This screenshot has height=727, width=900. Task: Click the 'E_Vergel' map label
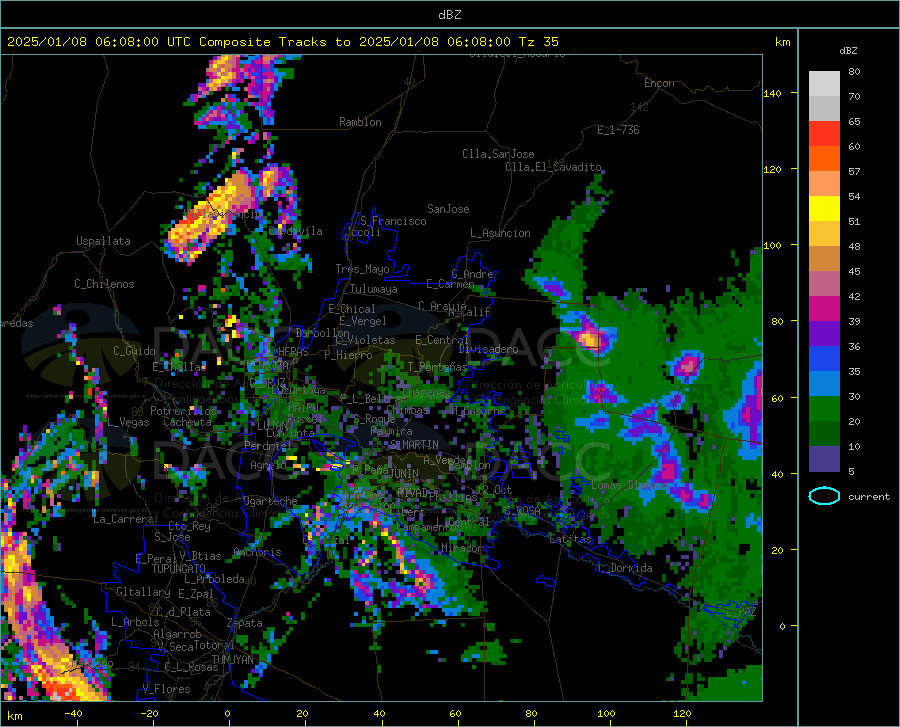tap(363, 321)
